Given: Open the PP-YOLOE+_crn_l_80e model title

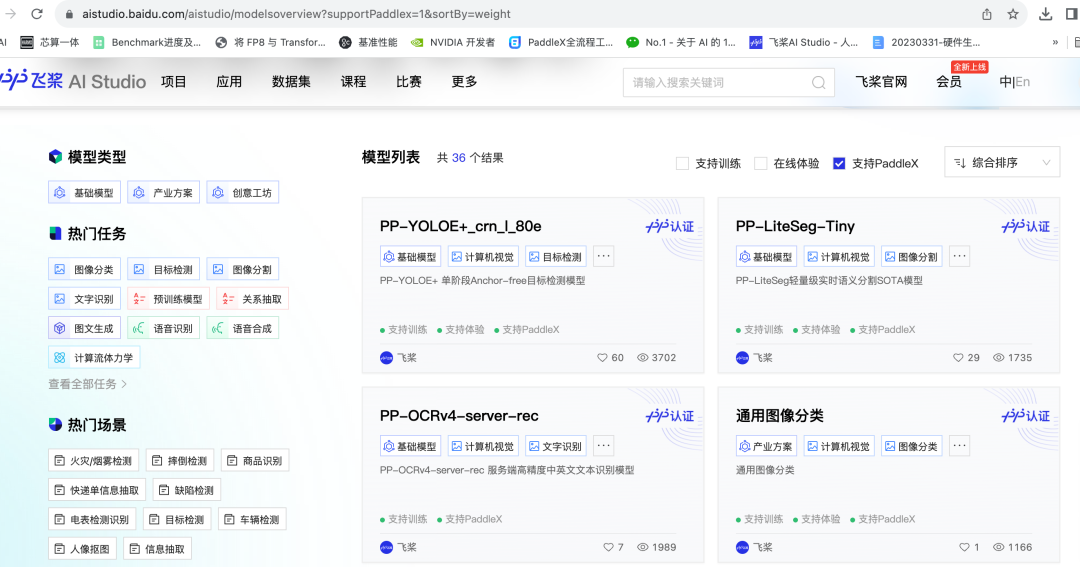Looking at the screenshot, I should (x=460, y=226).
